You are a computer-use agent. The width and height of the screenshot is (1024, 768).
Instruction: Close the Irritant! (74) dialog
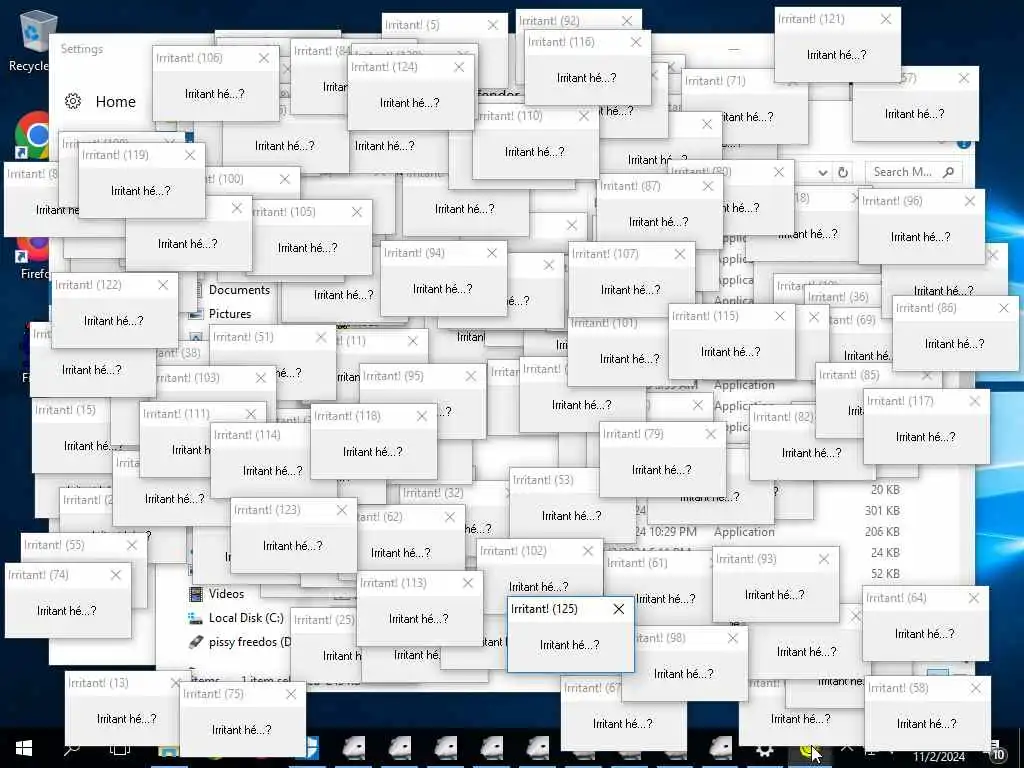116,575
